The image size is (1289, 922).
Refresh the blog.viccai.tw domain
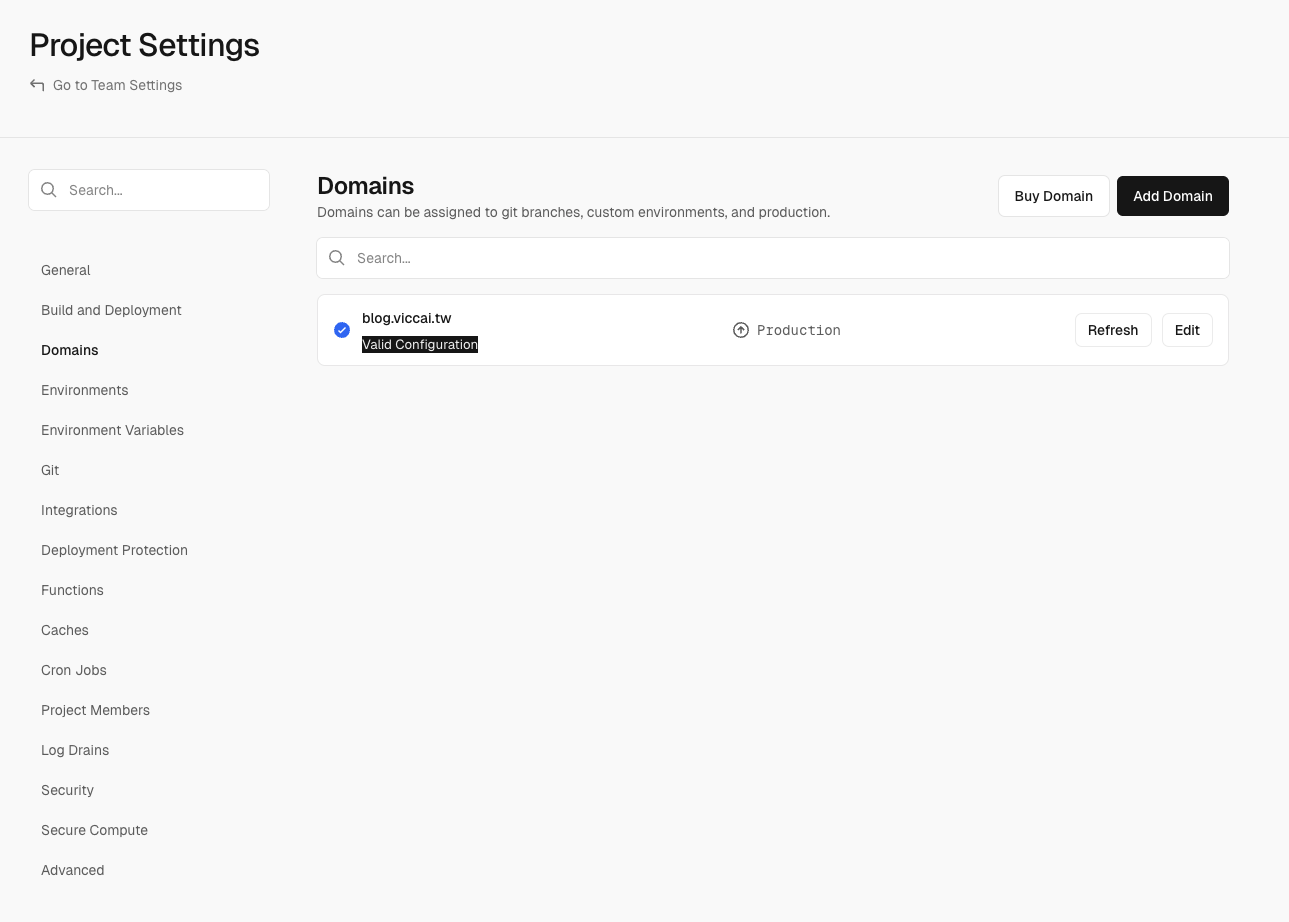1112,330
